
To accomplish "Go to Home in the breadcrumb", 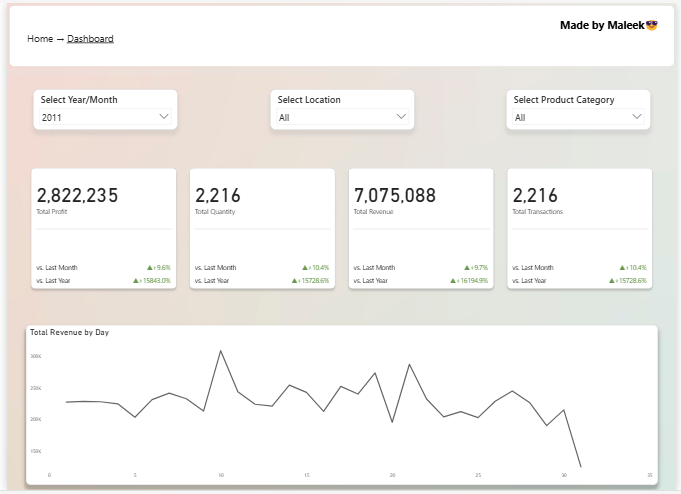I will coord(40,39).
